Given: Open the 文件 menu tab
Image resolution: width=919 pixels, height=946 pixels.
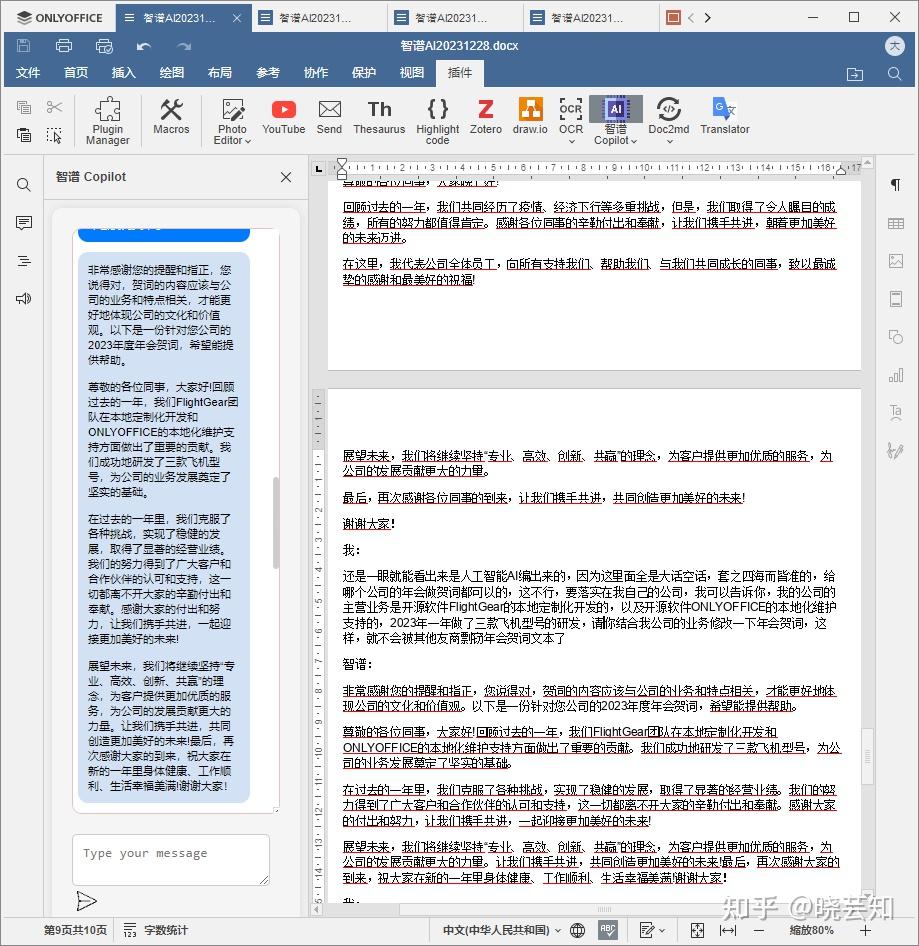Looking at the screenshot, I should pos(28,73).
